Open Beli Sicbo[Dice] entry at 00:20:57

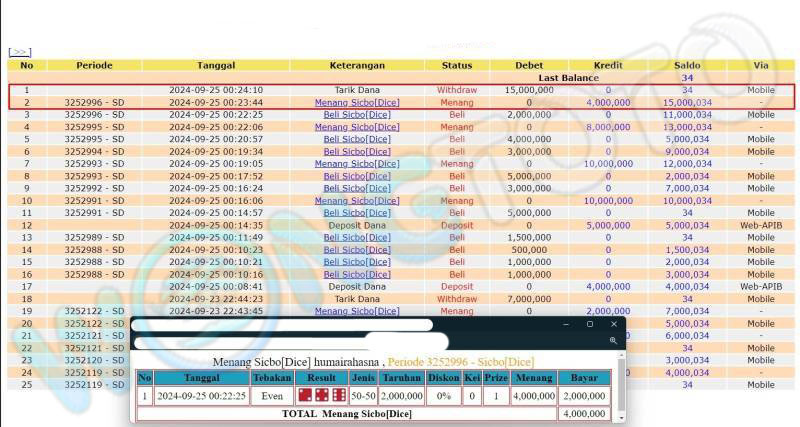click(357, 139)
